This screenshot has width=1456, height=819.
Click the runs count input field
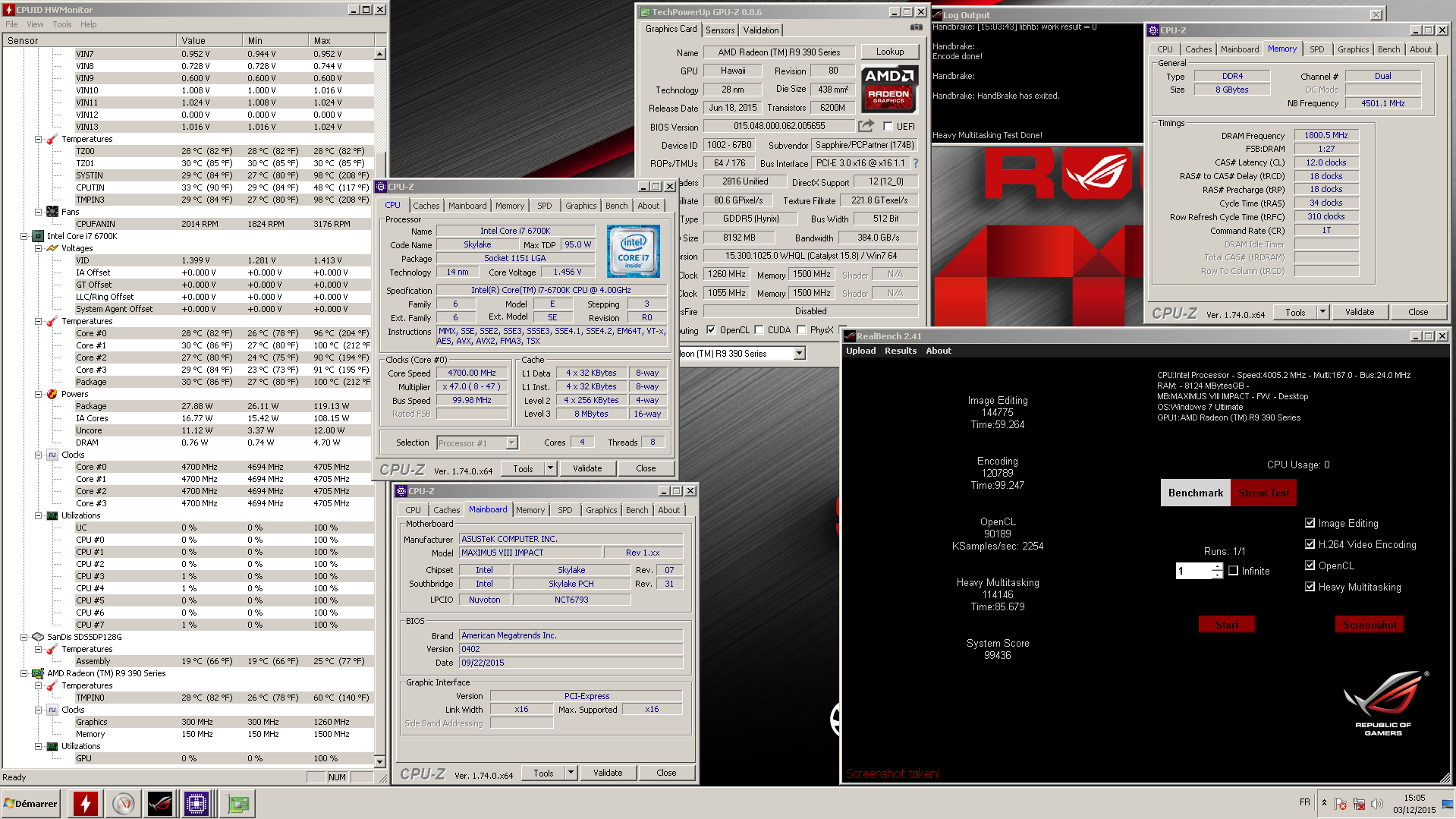click(1194, 571)
